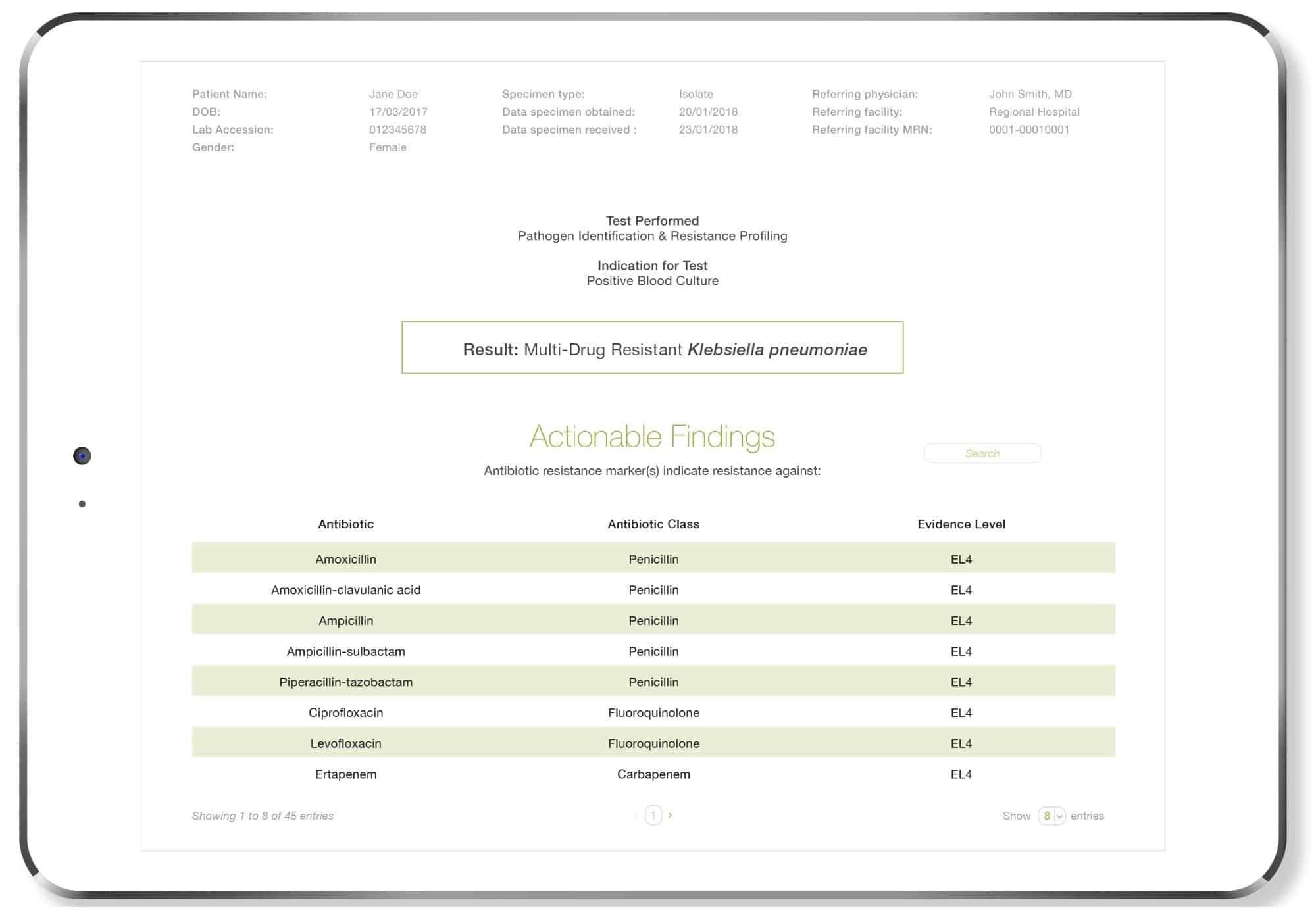1316x917 pixels.
Task: Click the Result box for Klebsiella pneumoniae
Action: [x=652, y=348]
